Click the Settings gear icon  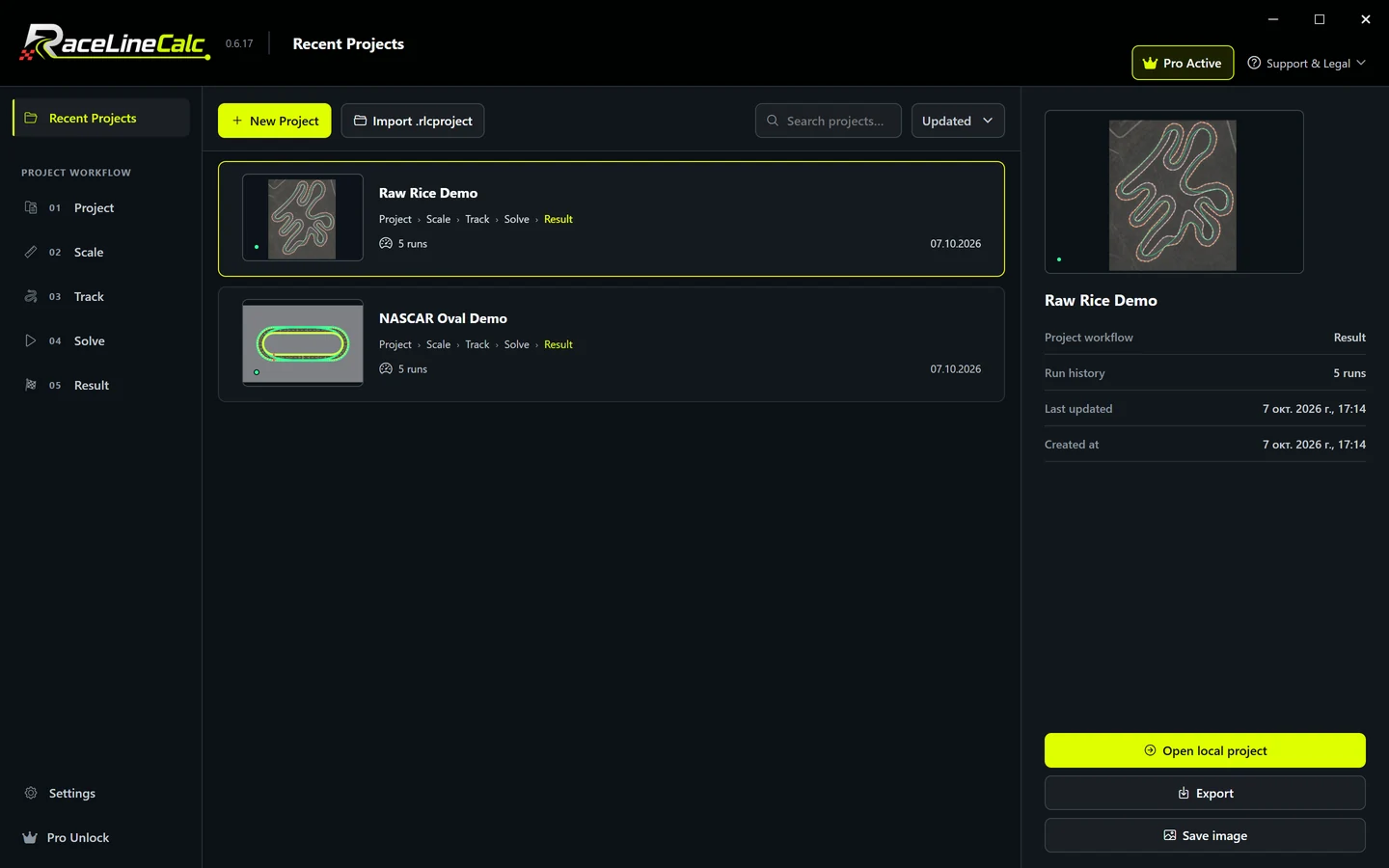pyautogui.click(x=31, y=793)
